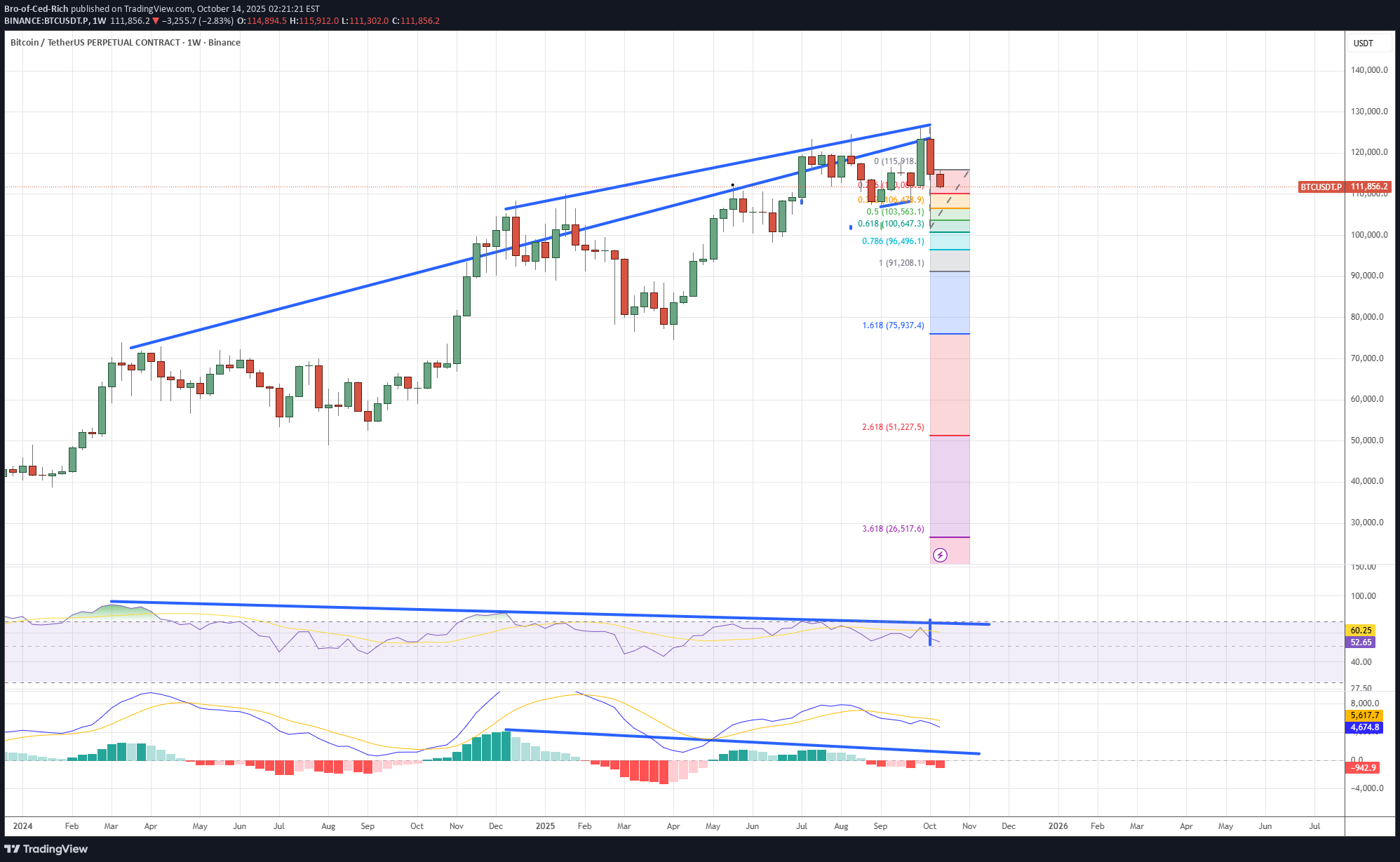
Task: Click the Bro-of-Ced-Rich author name link
Action: click(36, 9)
